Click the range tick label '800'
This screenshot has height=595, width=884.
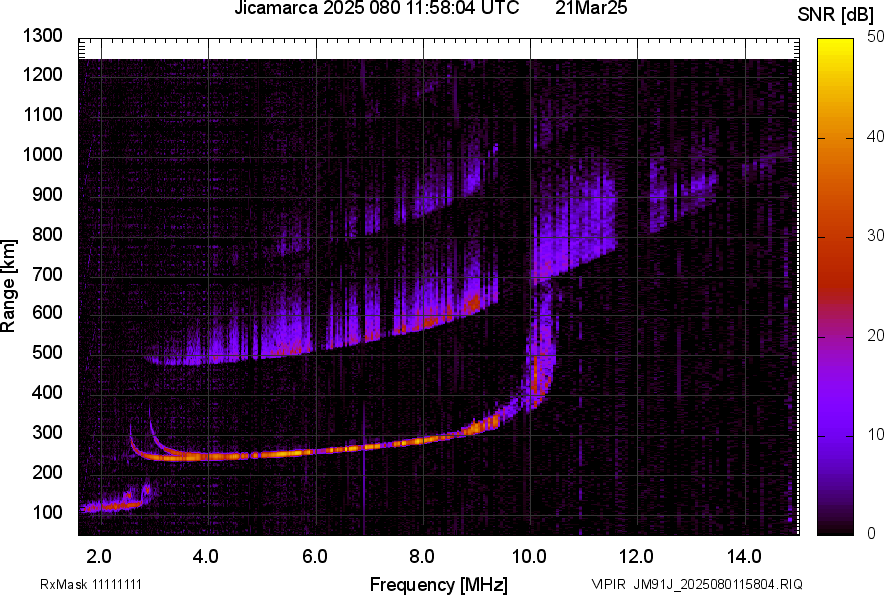coord(47,234)
